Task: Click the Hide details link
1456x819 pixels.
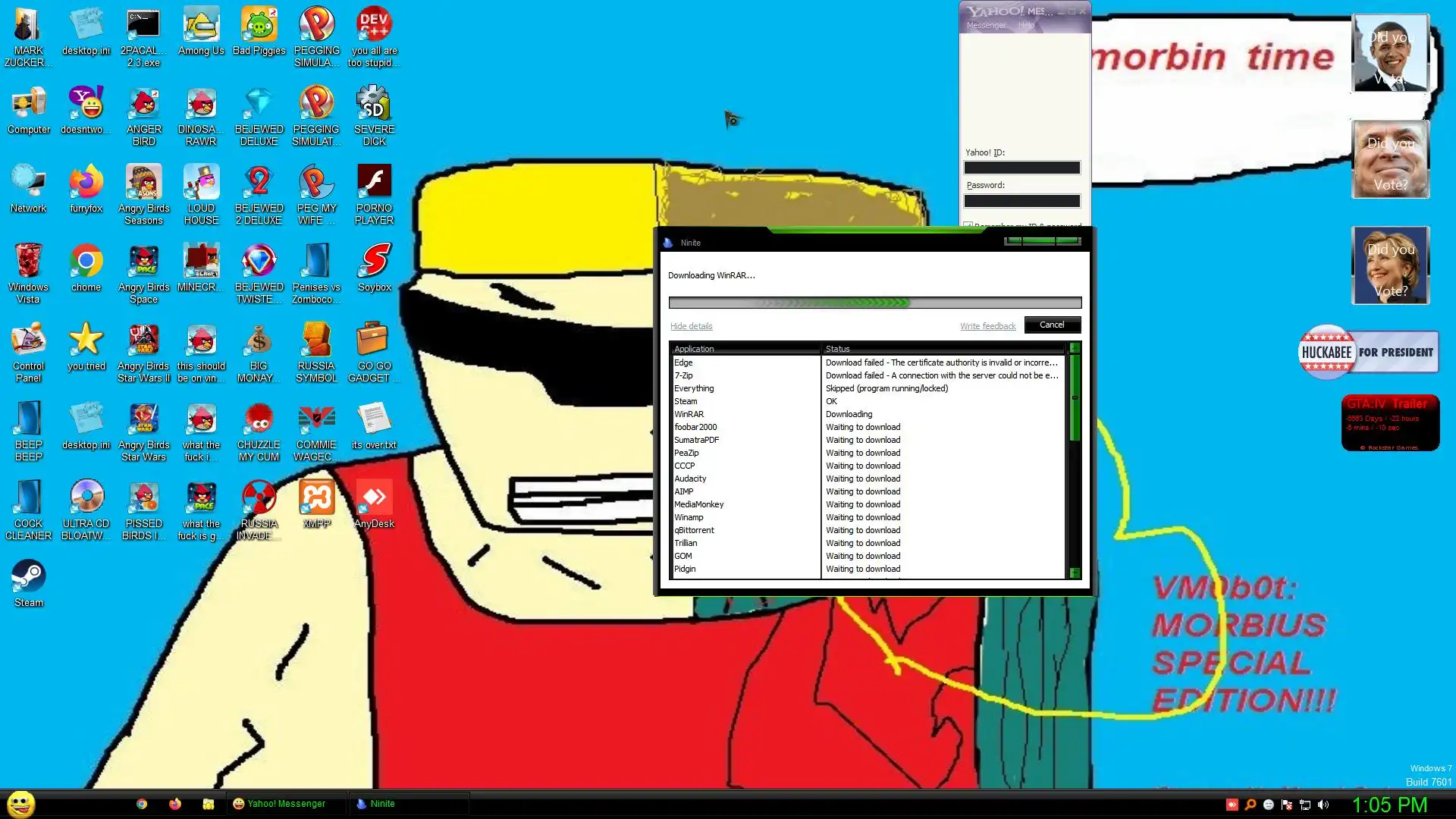Action: (691, 326)
